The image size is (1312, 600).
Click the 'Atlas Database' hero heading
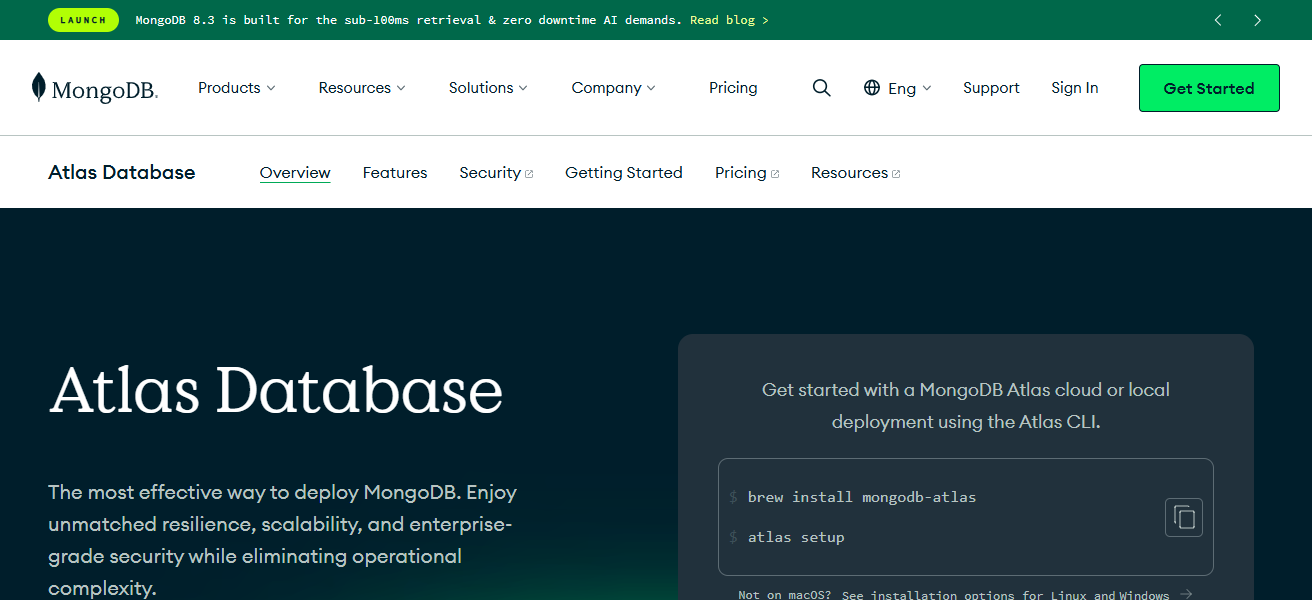click(x=276, y=390)
